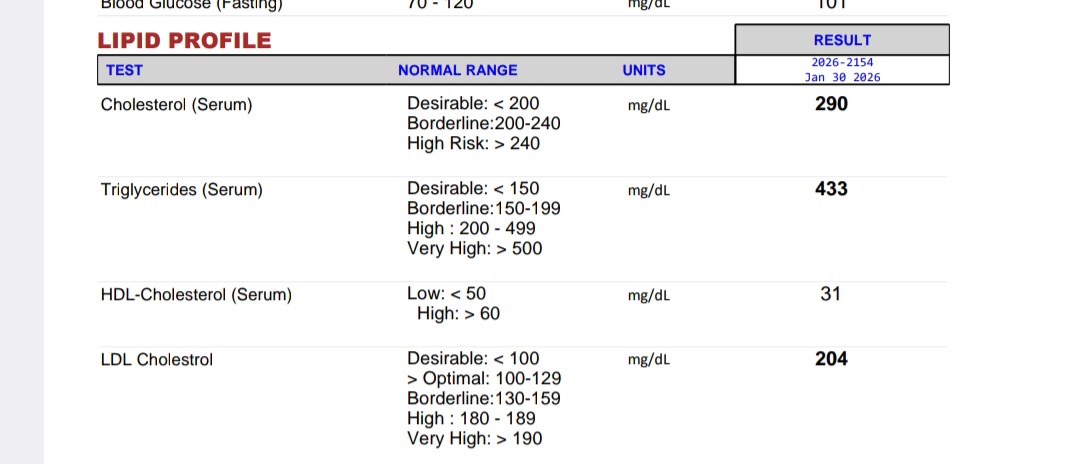Click the cholesterol result 290

pyautogui.click(x=831, y=104)
